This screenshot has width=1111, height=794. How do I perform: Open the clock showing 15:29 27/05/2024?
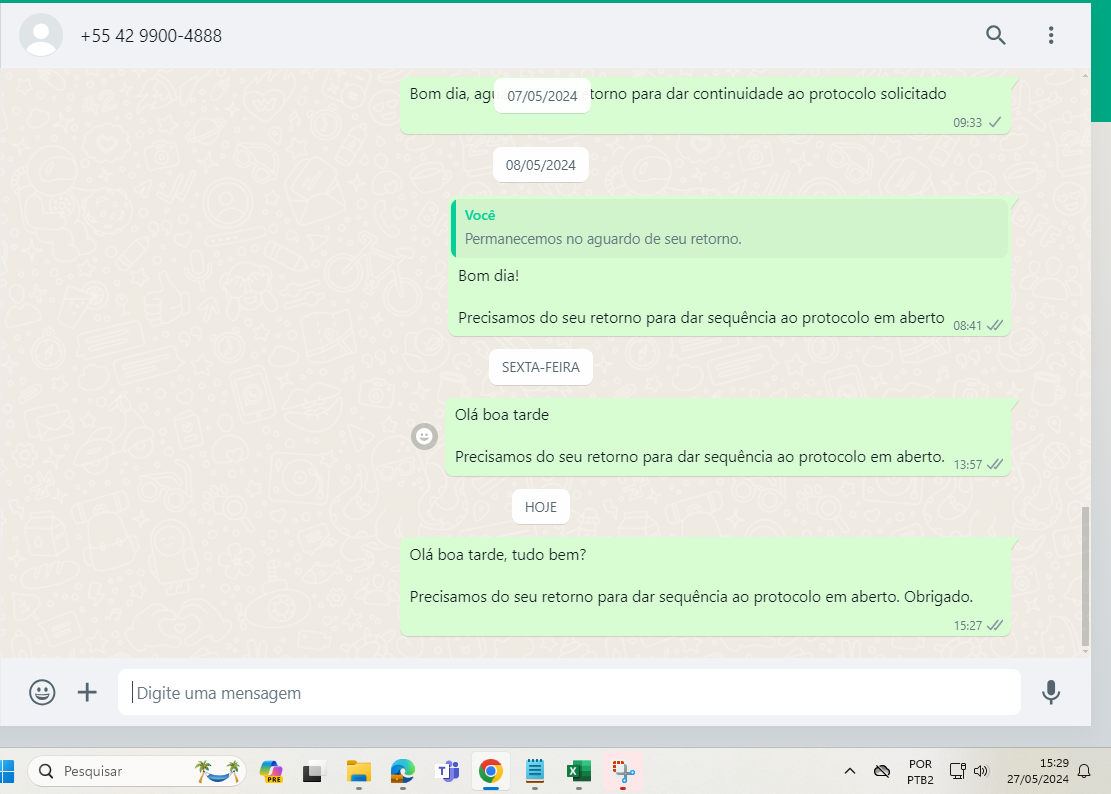tap(1037, 771)
